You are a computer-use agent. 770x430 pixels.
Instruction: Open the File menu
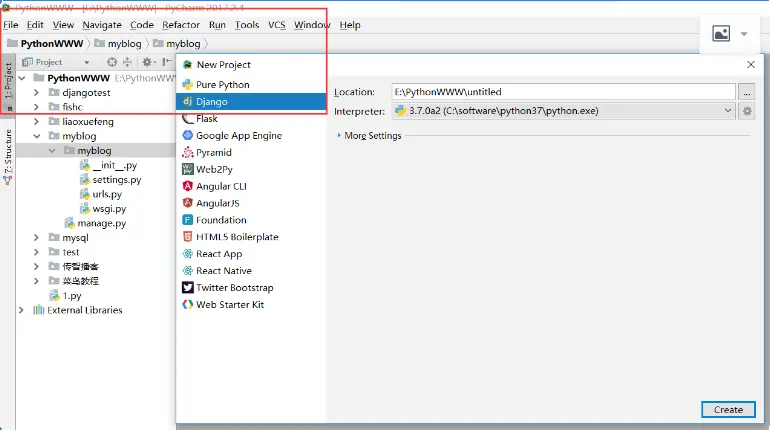(x=11, y=25)
